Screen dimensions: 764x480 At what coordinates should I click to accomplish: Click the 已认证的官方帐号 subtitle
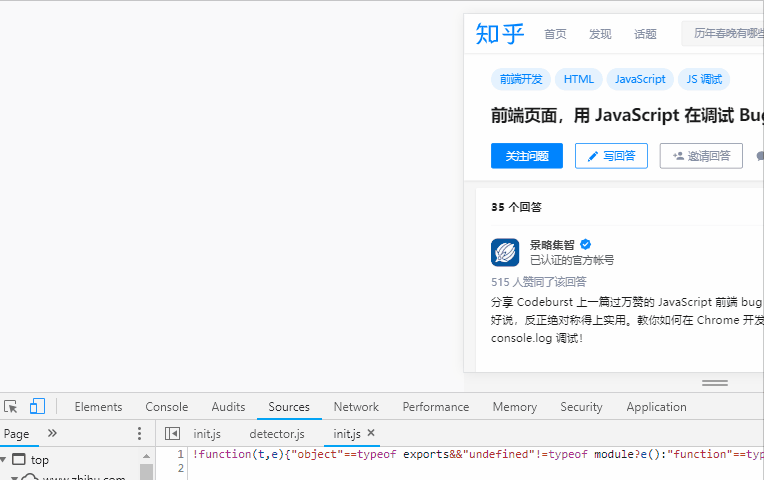(x=572, y=260)
